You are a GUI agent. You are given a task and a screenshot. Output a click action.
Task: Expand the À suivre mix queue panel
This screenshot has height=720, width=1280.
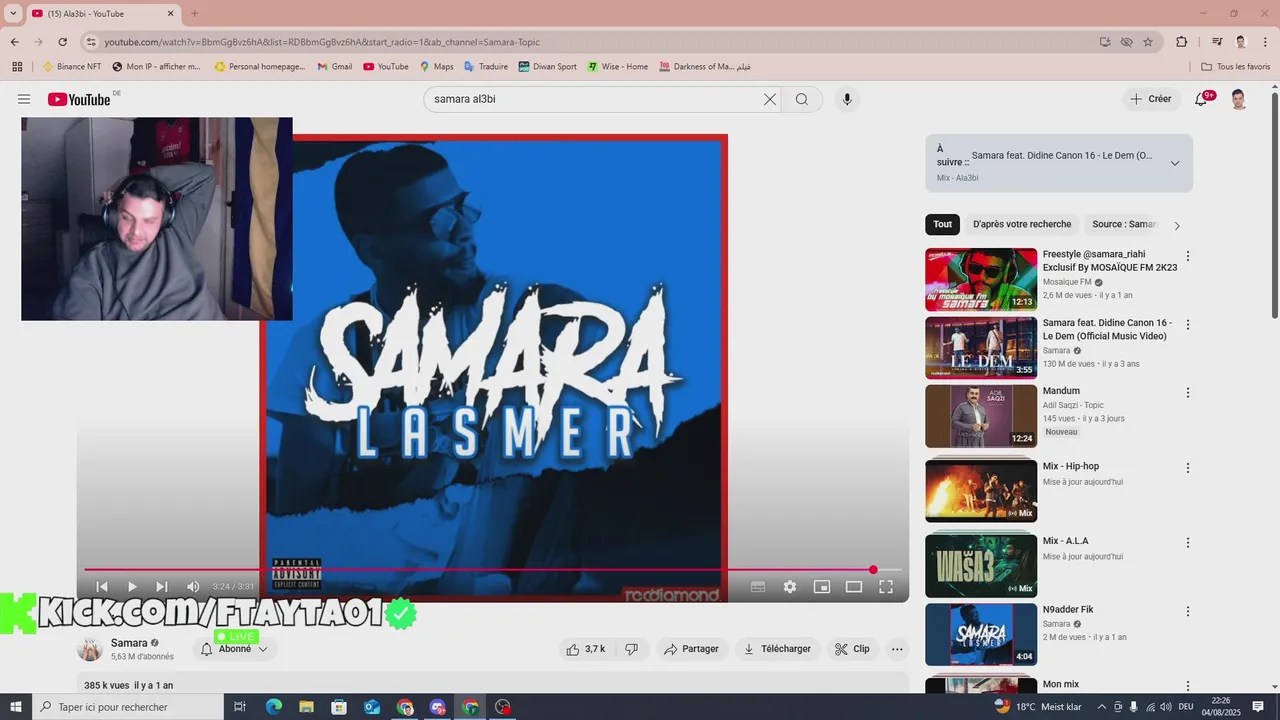(1175, 163)
